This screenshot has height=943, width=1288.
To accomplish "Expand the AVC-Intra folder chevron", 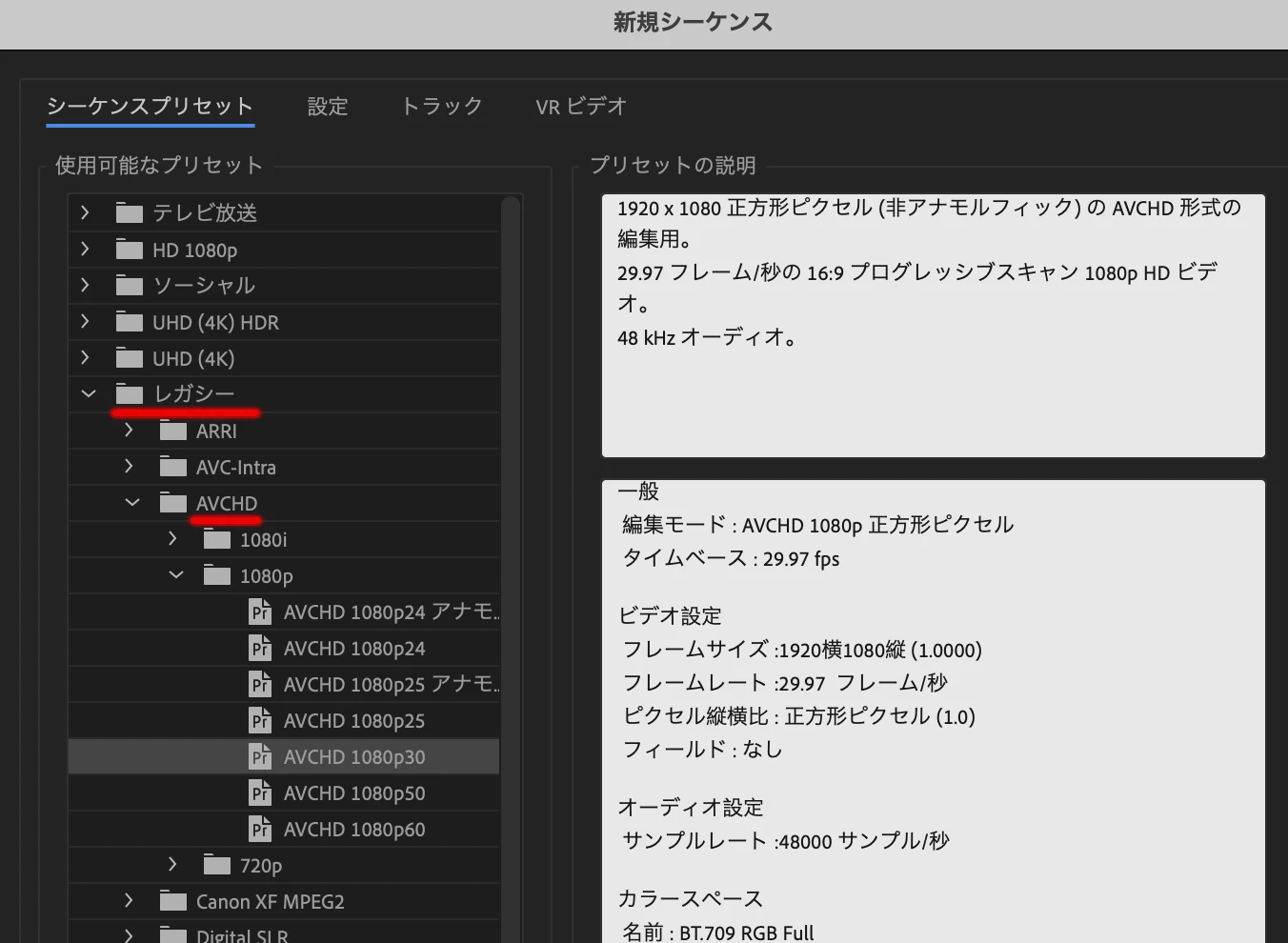I will 130,467.
